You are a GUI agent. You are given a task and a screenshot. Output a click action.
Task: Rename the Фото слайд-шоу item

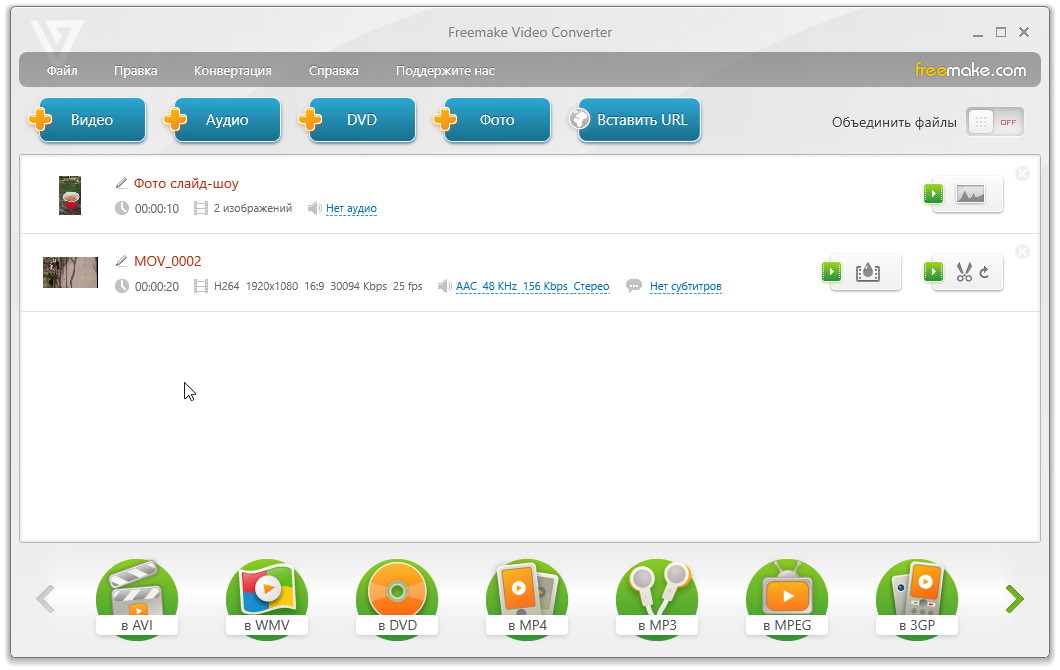[x=186, y=183]
